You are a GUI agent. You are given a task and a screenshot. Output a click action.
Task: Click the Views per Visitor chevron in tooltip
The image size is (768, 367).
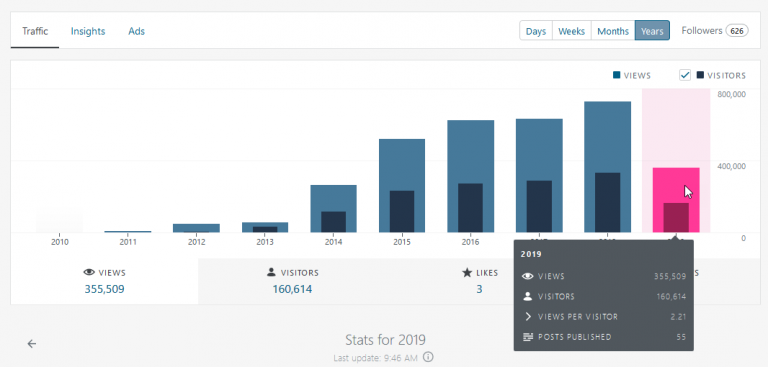(528, 317)
